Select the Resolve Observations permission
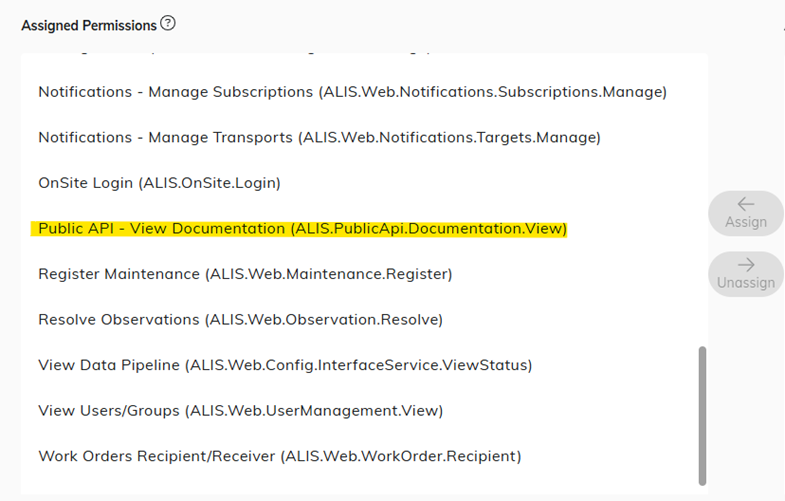This screenshot has width=785, height=501. (x=240, y=320)
